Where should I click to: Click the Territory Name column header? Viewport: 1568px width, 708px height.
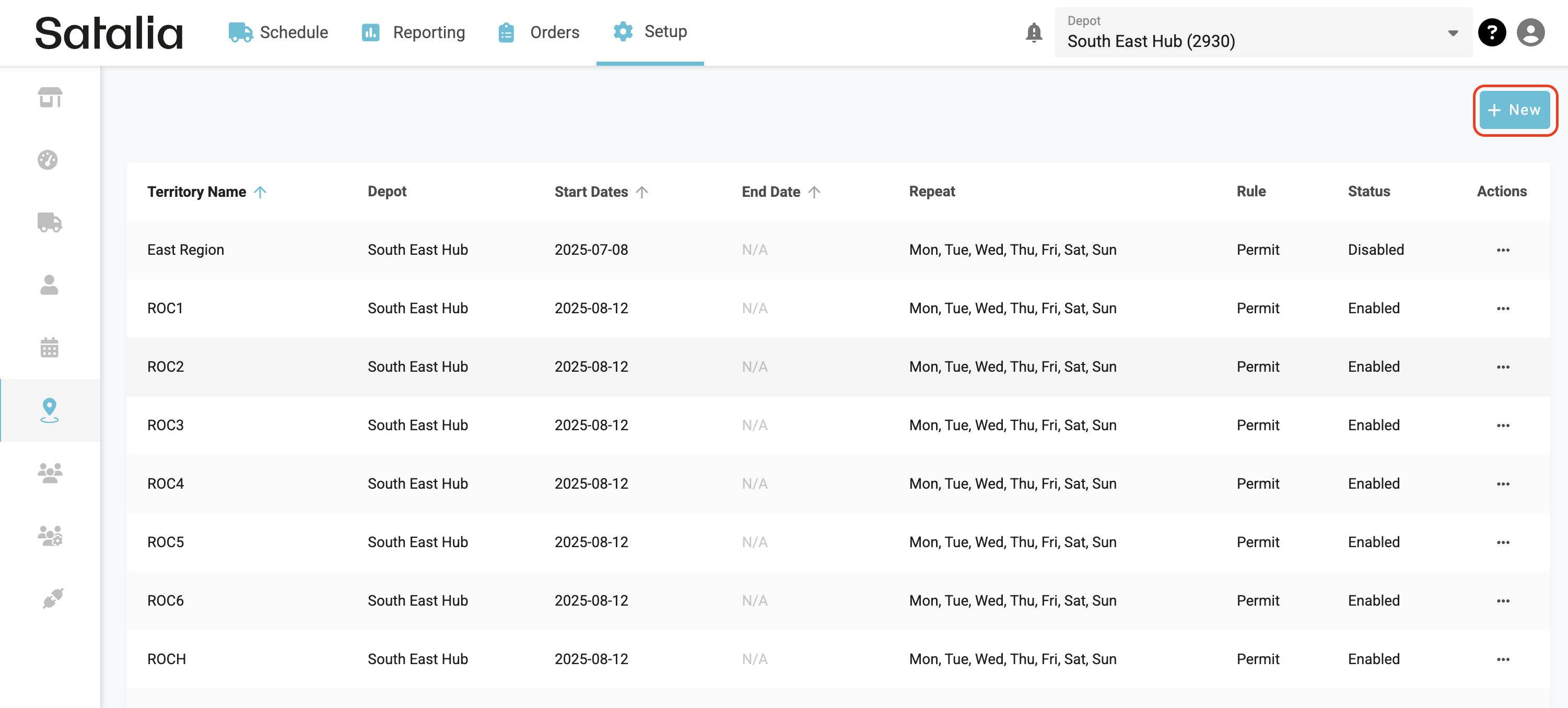point(196,192)
